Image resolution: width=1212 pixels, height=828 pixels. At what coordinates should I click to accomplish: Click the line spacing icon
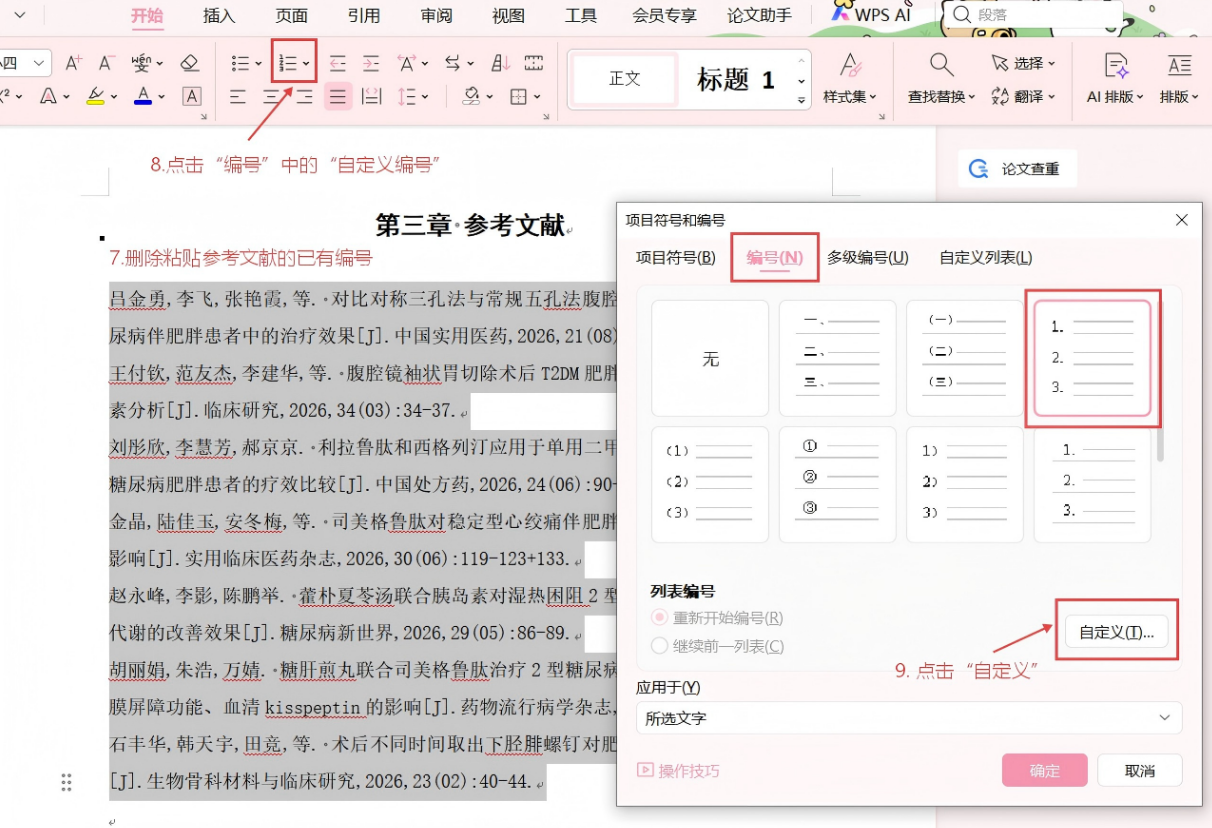click(x=407, y=97)
